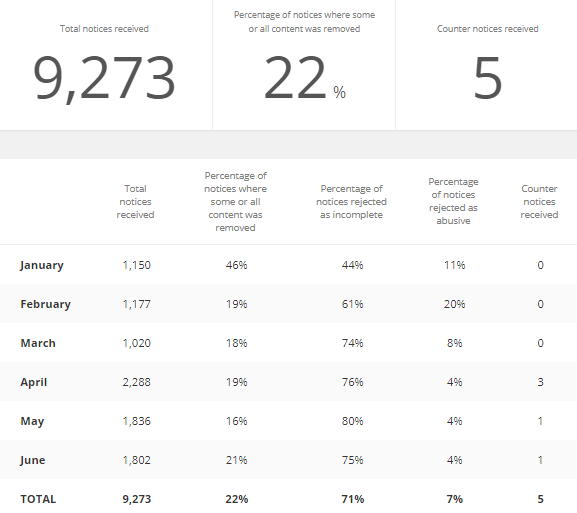Viewport: 577px width, 513px height.
Task: Click January's 46% content removed cell
Action: pyautogui.click(x=236, y=265)
